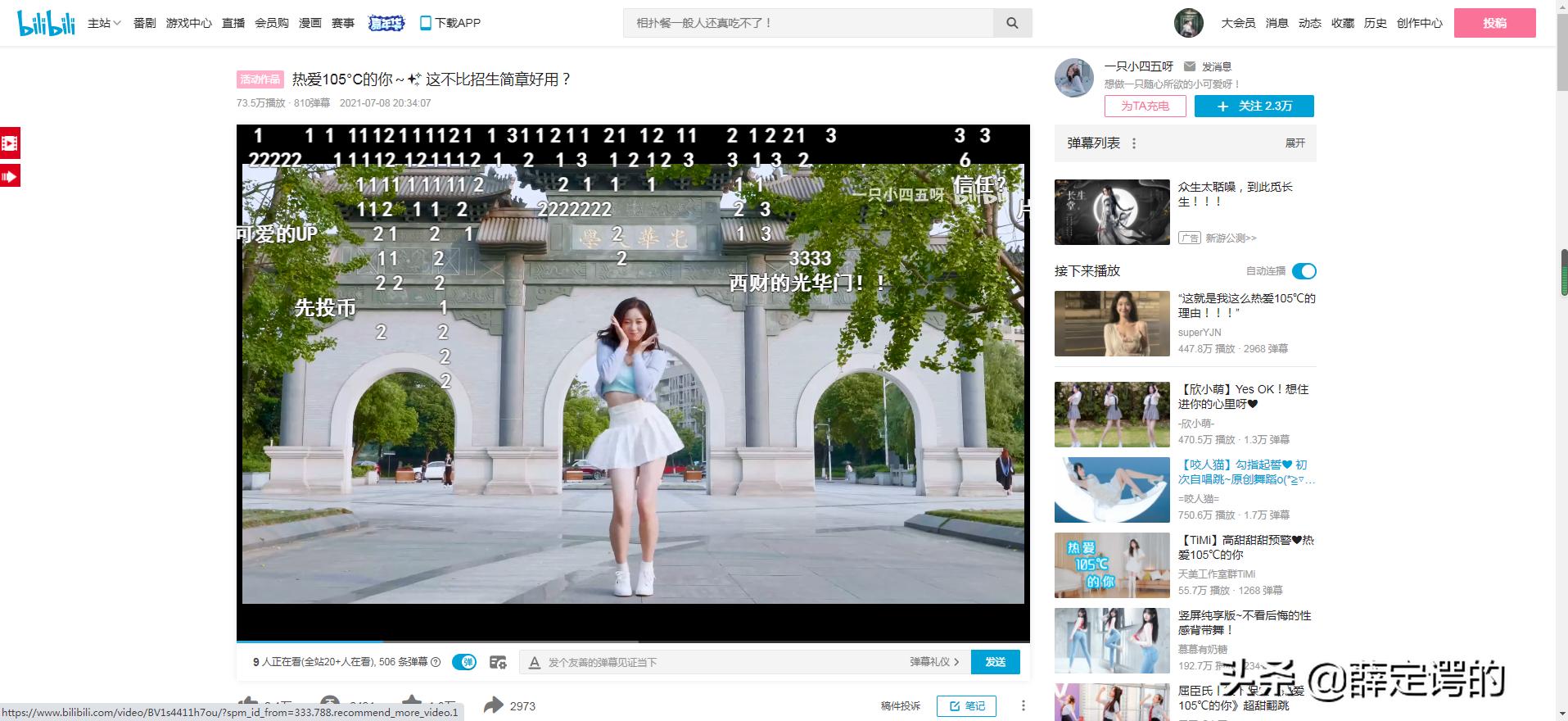
Task: Click 关注 2.3万 follow button
Action: 1254,106
